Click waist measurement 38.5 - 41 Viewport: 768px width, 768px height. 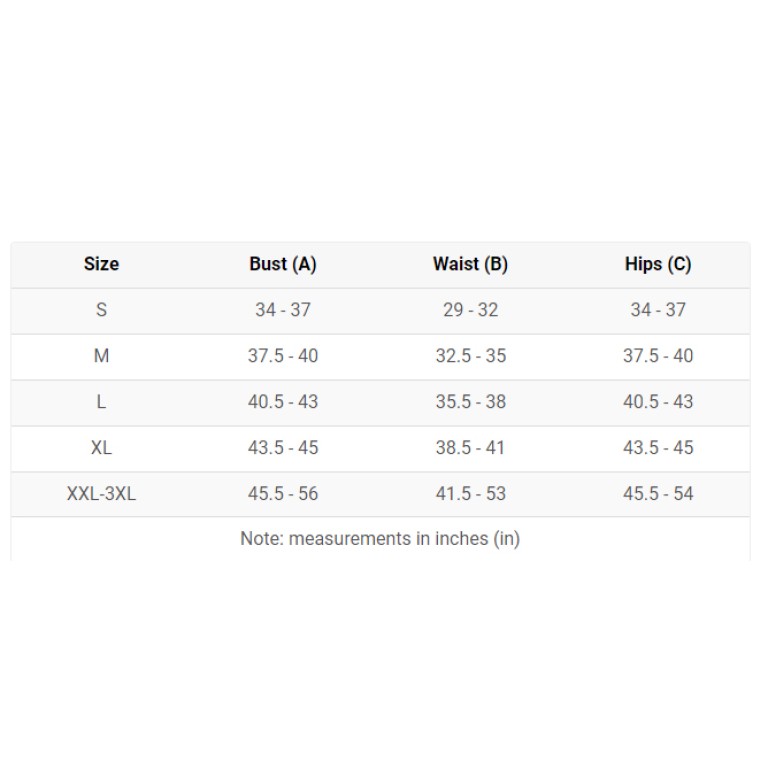coord(470,448)
